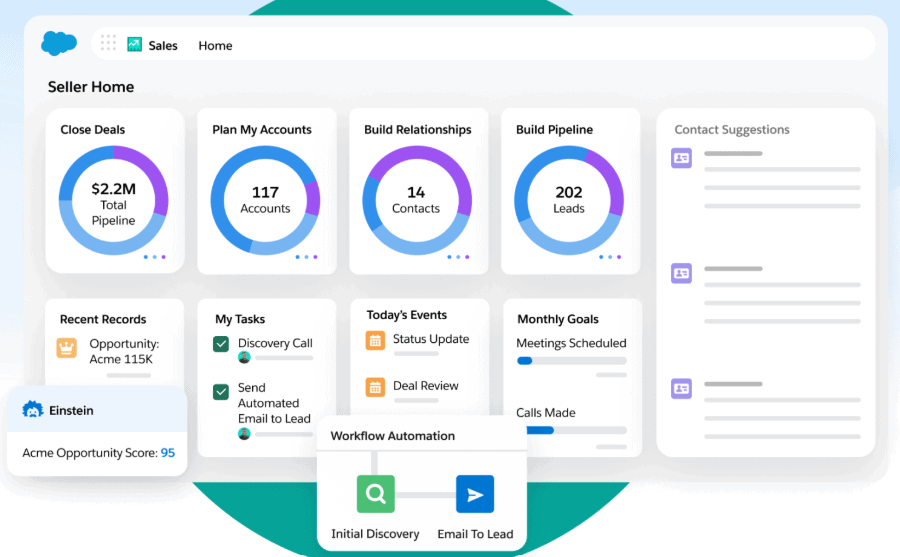This screenshot has height=557, width=900.
Task: Open the 14 Contacts donut chart
Action: pyautogui.click(x=417, y=200)
